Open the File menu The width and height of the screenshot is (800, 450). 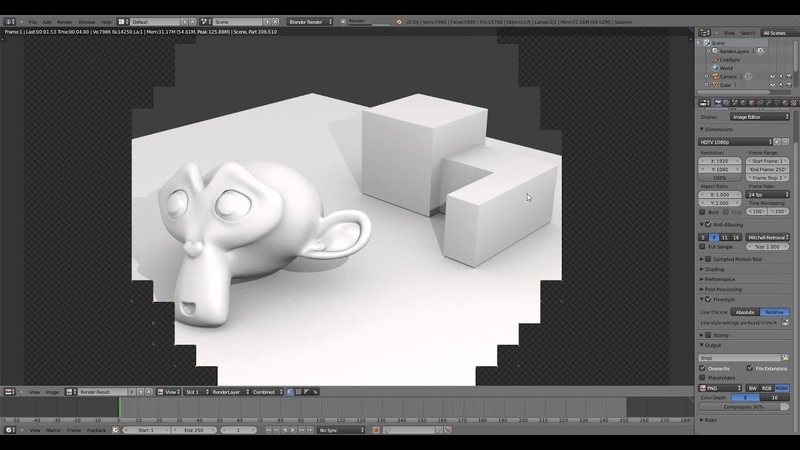tap(33, 22)
